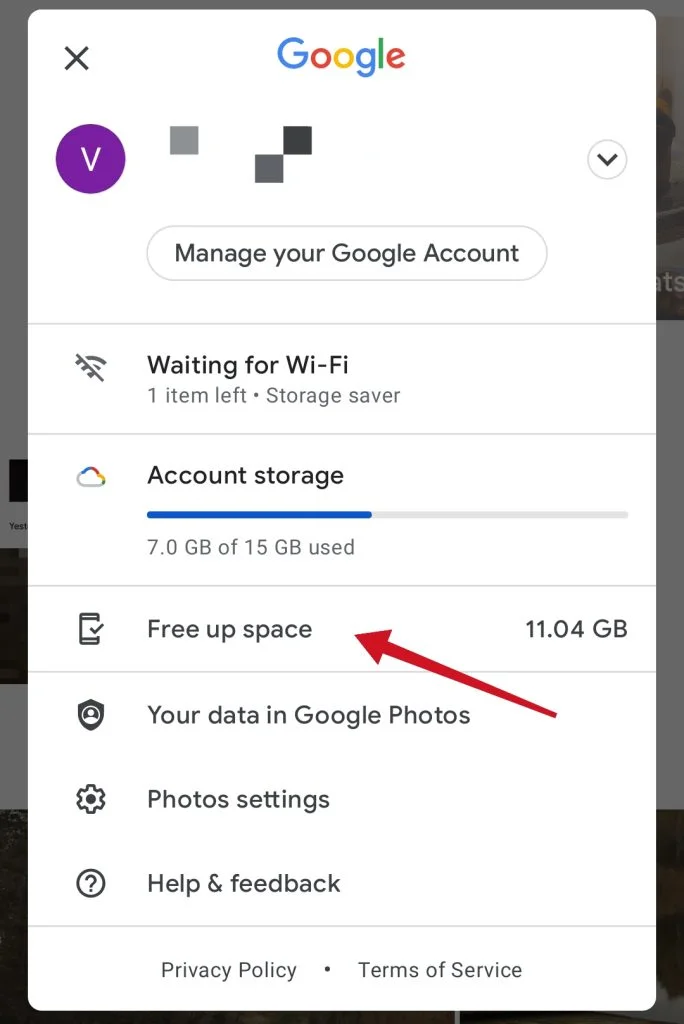
Task: Click the 7.0 GB of 15 GB used text
Action: click(x=251, y=547)
